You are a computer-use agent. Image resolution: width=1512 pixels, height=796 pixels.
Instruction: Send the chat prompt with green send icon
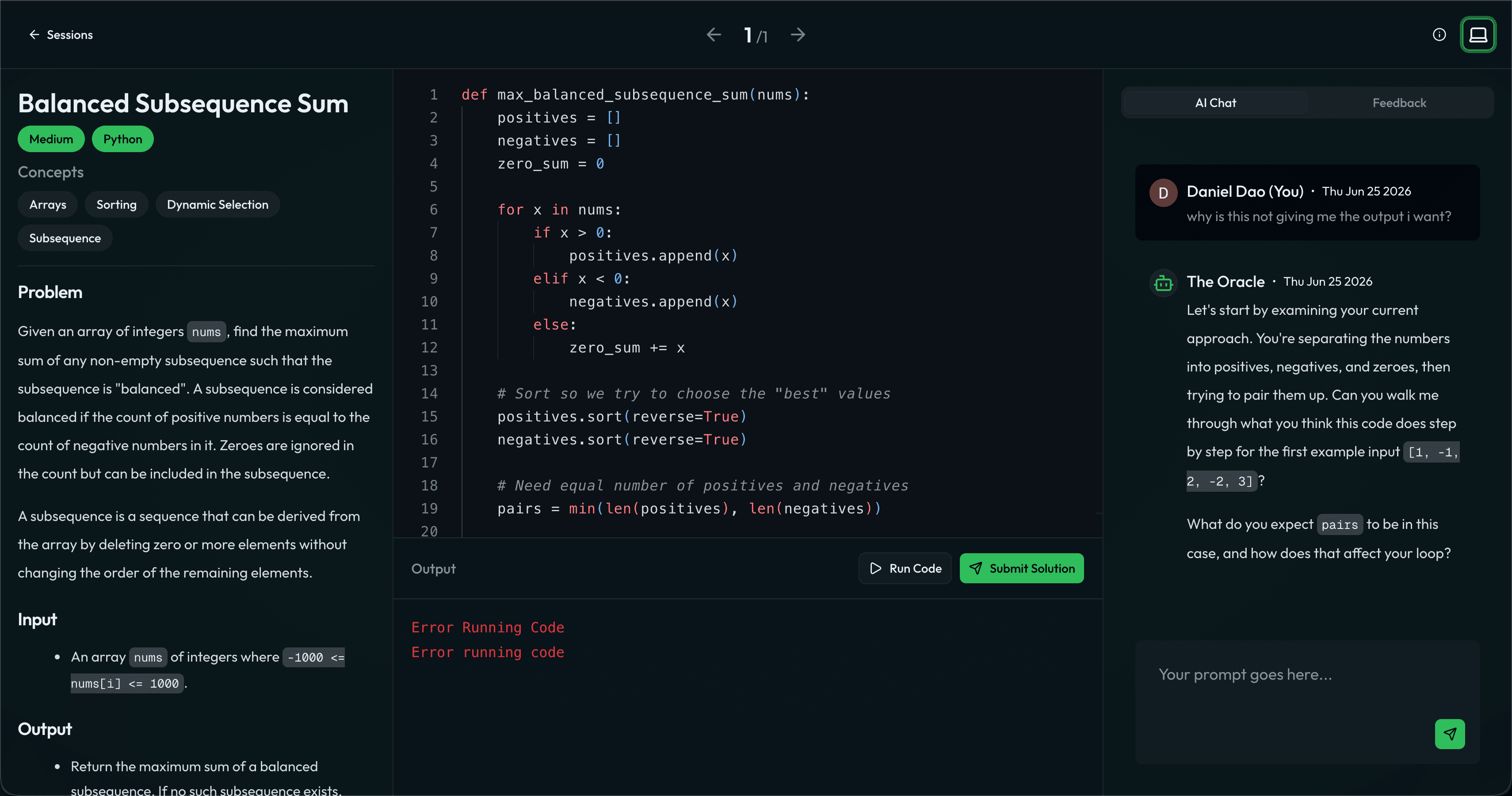(1450, 734)
